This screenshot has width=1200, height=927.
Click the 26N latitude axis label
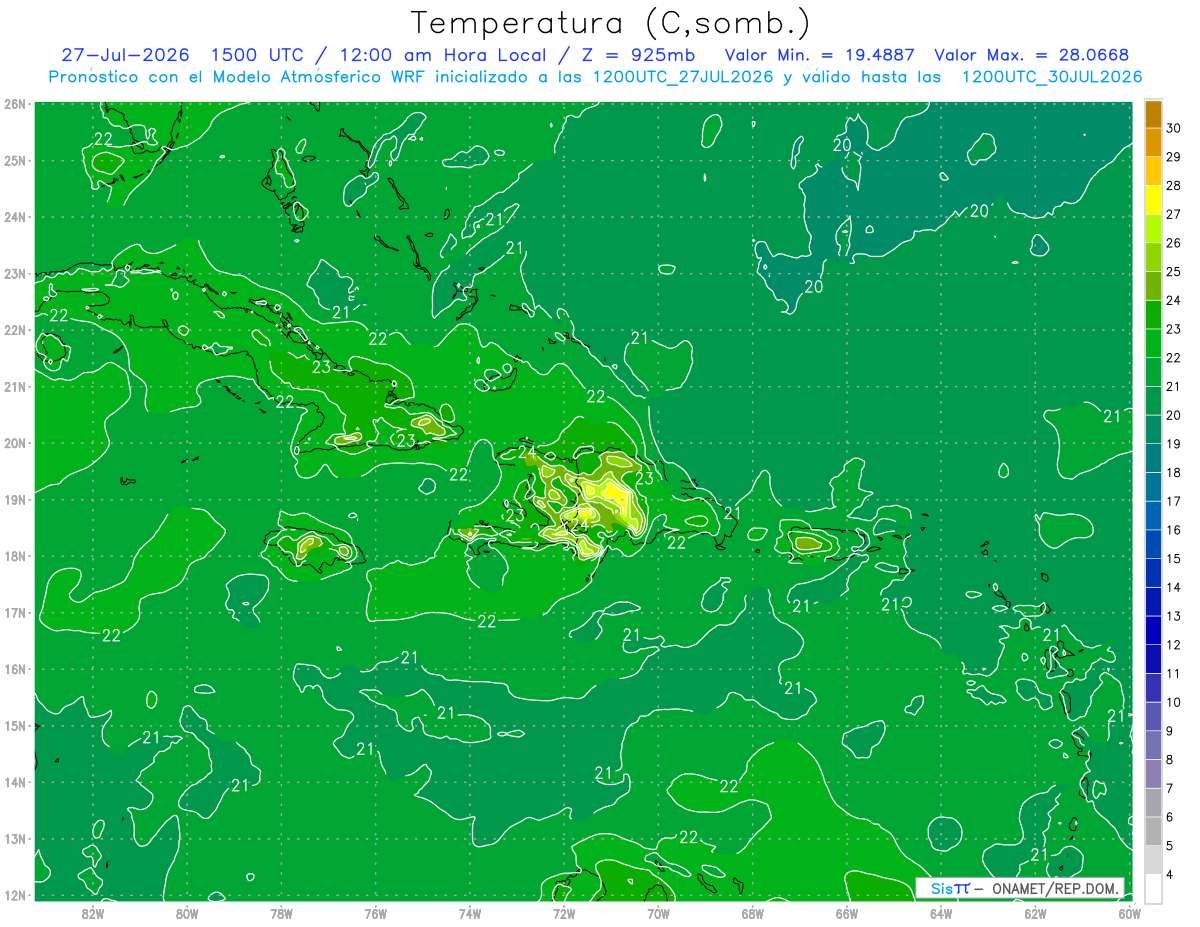(15, 104)
